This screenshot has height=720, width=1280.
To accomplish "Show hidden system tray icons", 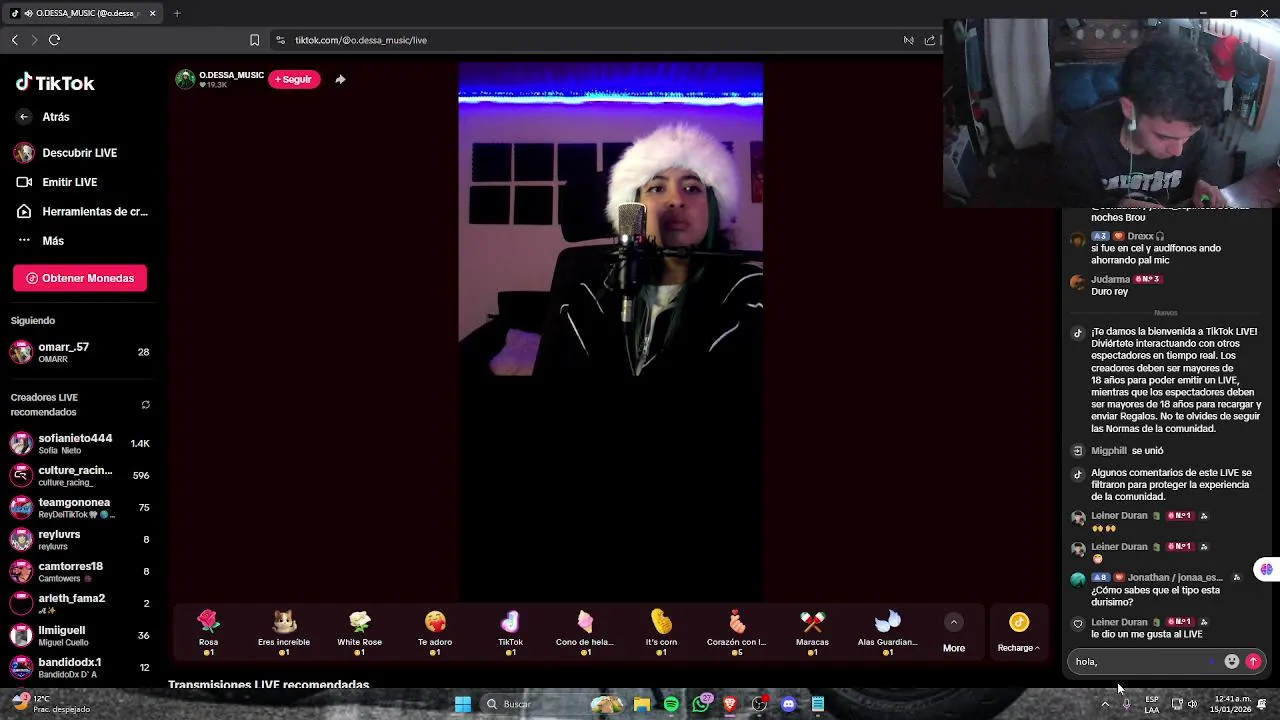I will (x=1105, y=704).
